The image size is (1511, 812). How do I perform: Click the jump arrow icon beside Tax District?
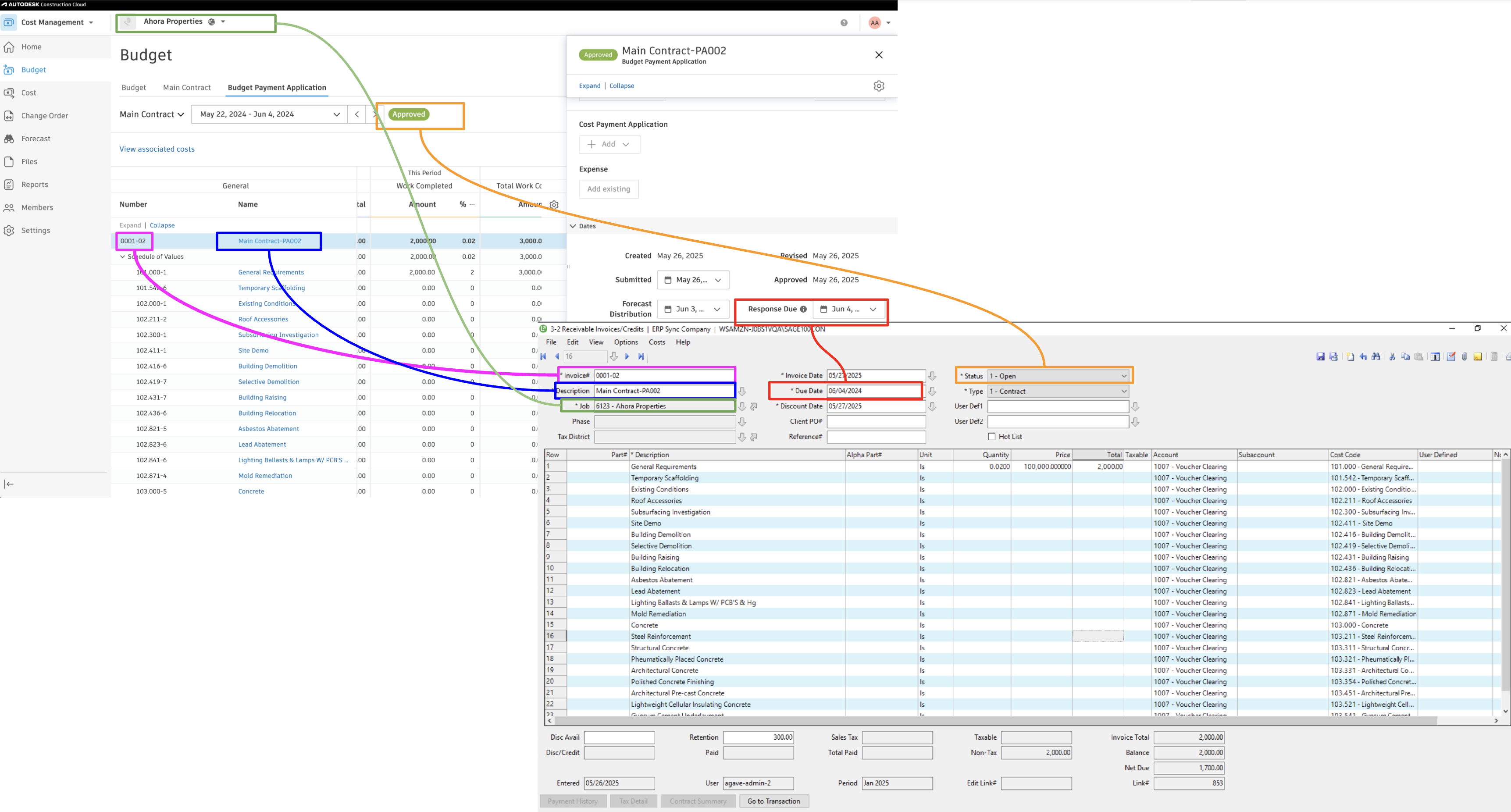(x=754, y=437)
